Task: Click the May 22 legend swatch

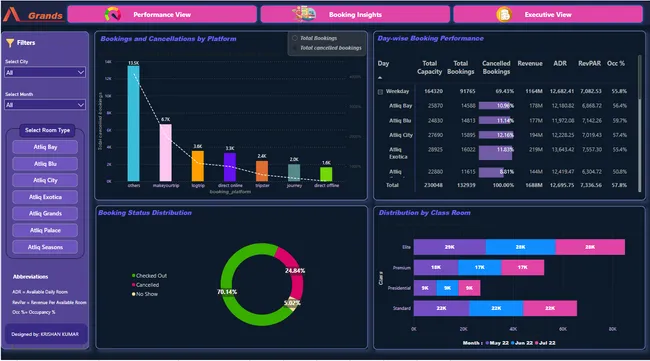Action: 487,343
